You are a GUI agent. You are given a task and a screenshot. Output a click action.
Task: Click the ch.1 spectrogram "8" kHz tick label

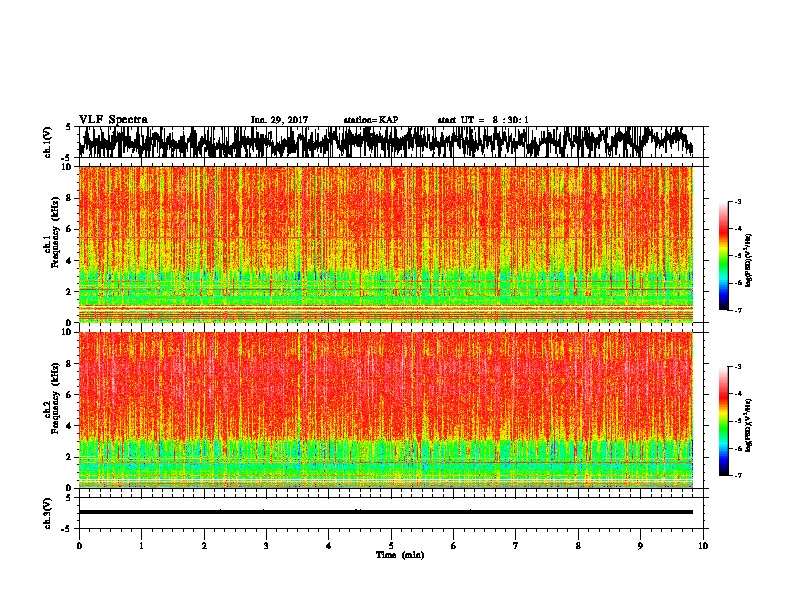click(x=70, y=198)
